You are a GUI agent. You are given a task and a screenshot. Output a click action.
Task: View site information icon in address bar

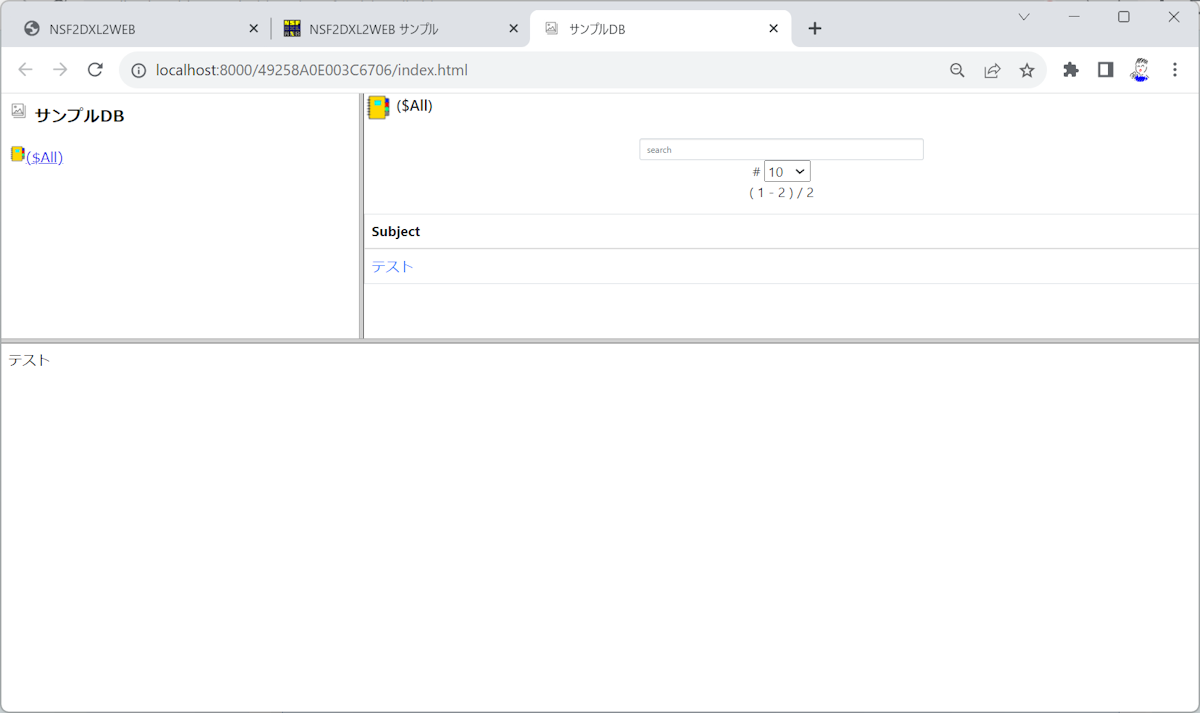click(x=139, y=70)
